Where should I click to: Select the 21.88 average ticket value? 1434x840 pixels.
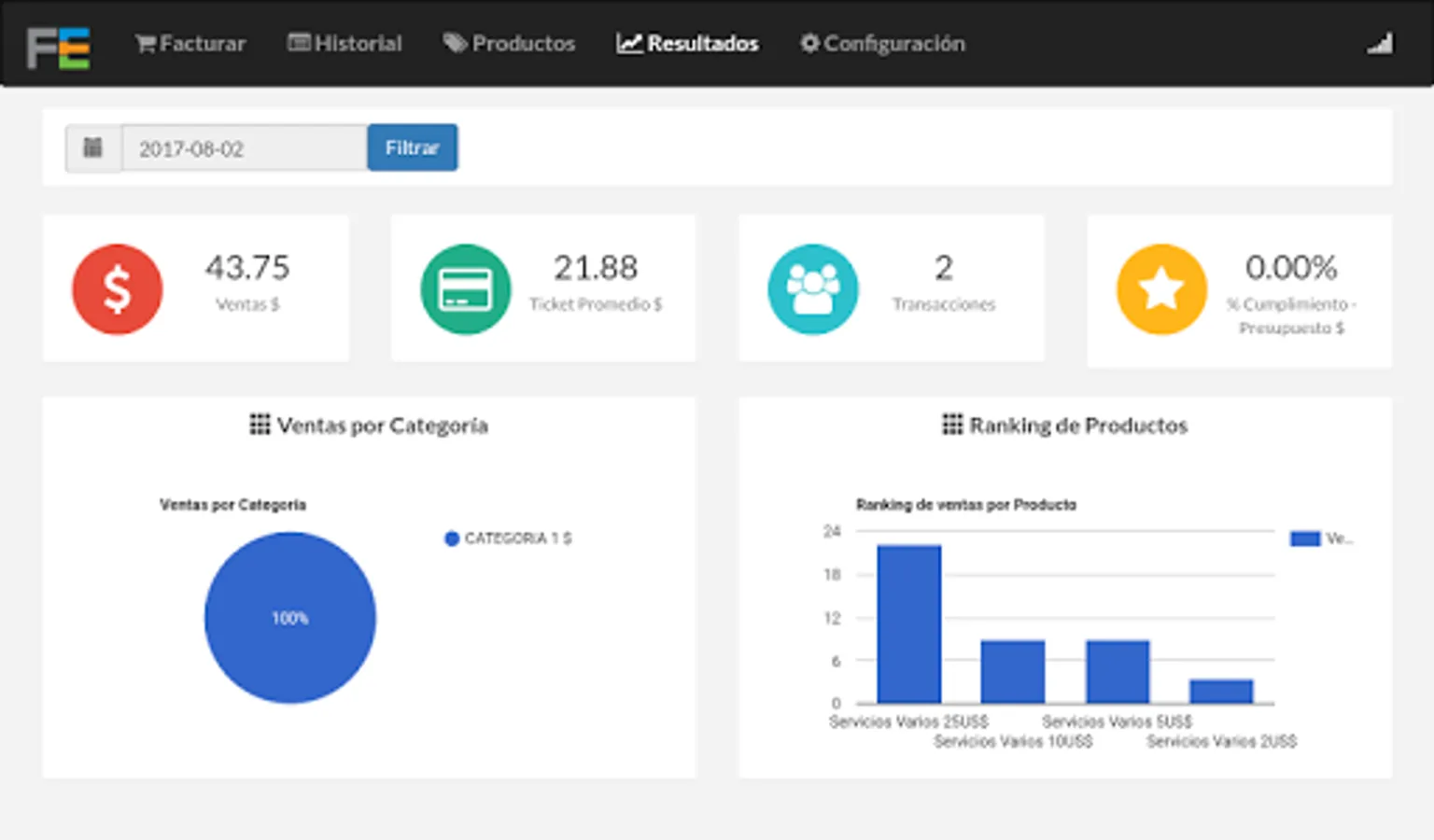596,268
